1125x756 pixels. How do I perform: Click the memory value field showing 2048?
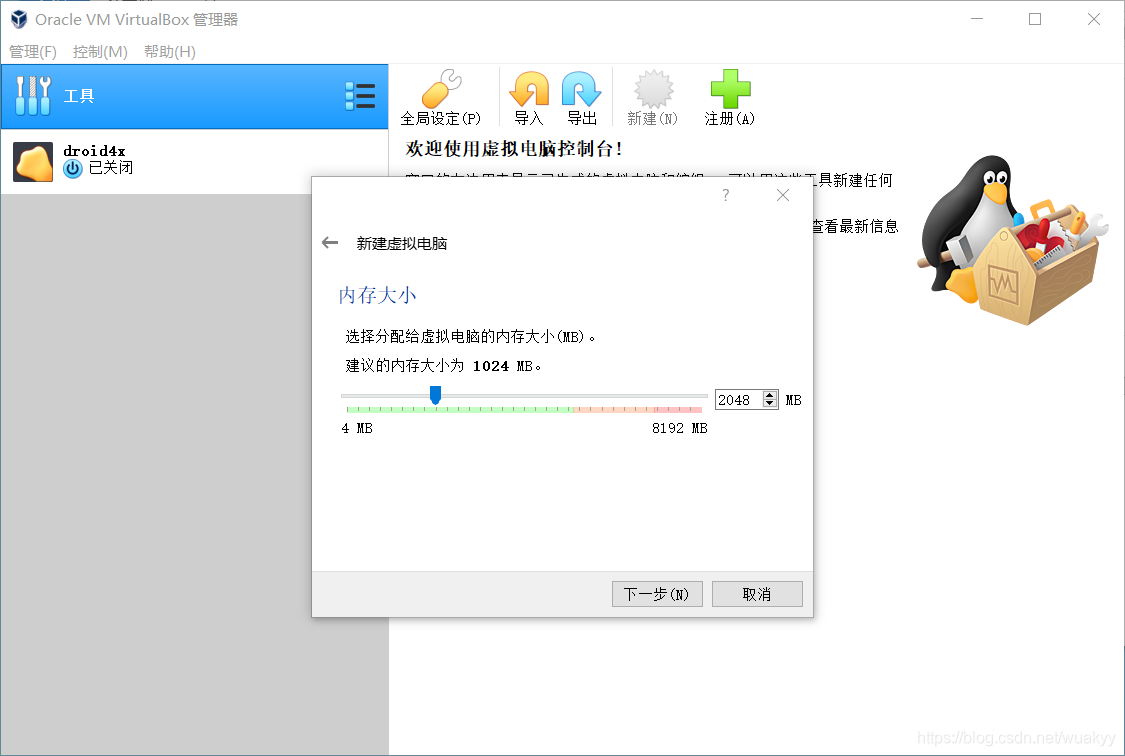pos(738,400)
